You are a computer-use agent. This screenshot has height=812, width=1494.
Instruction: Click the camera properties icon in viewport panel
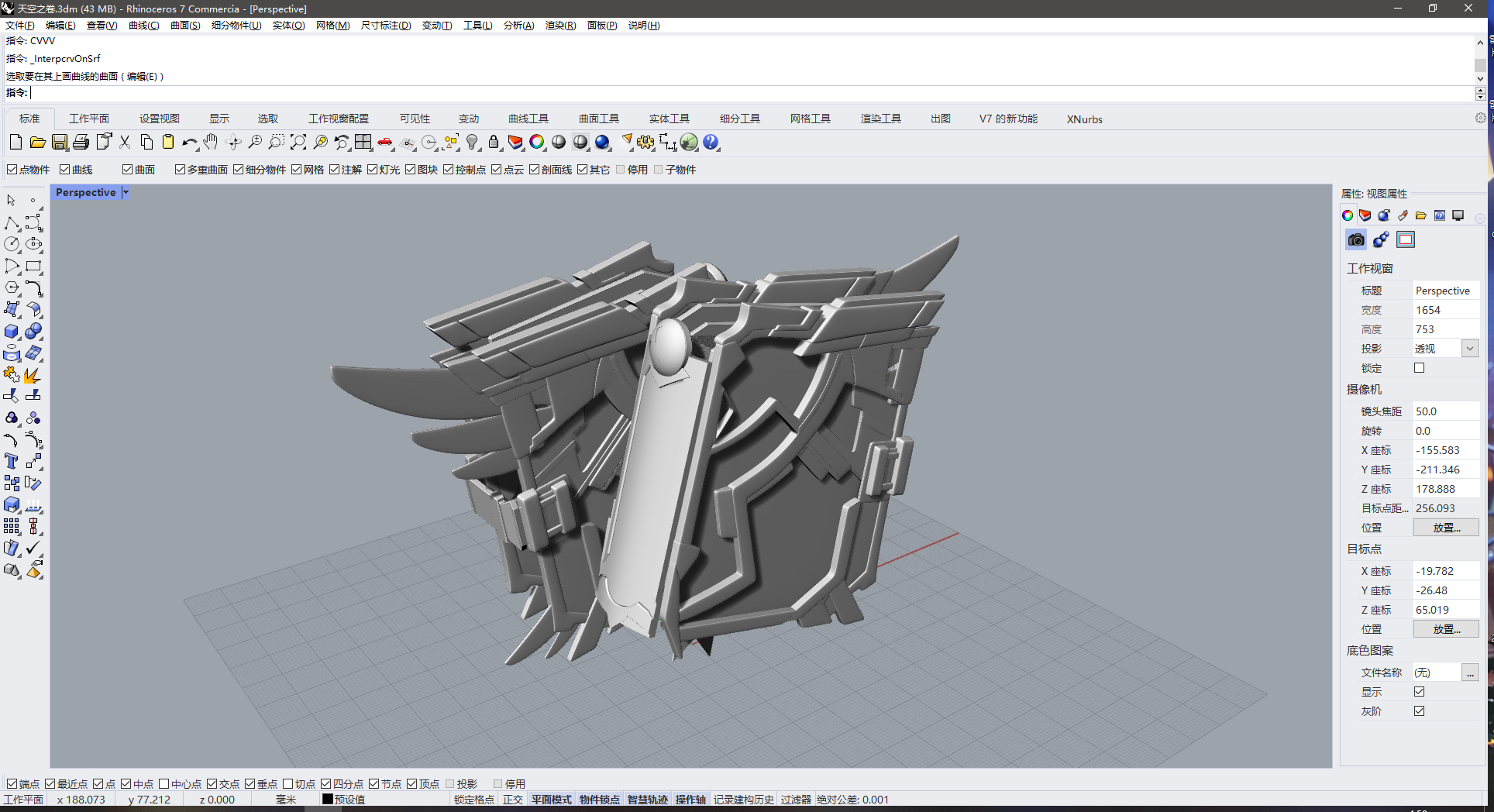(1355, 239)
